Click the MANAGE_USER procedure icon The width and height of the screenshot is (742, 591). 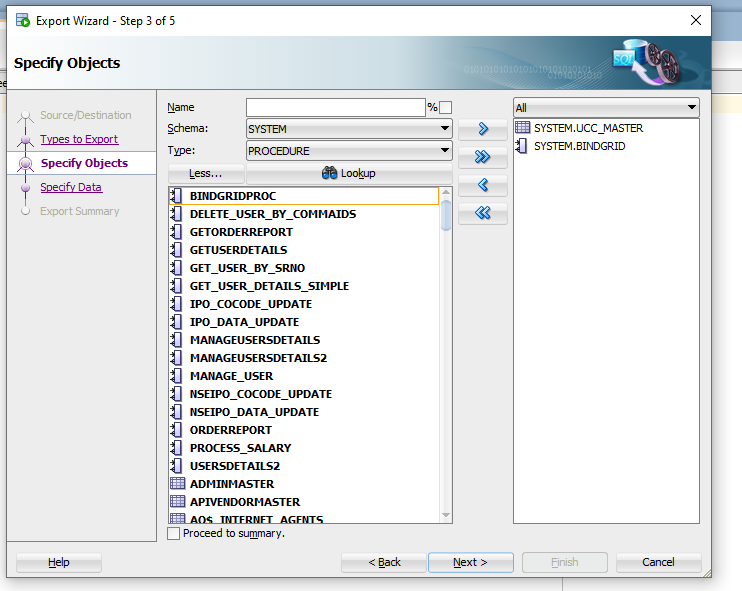tap(177, 376)
